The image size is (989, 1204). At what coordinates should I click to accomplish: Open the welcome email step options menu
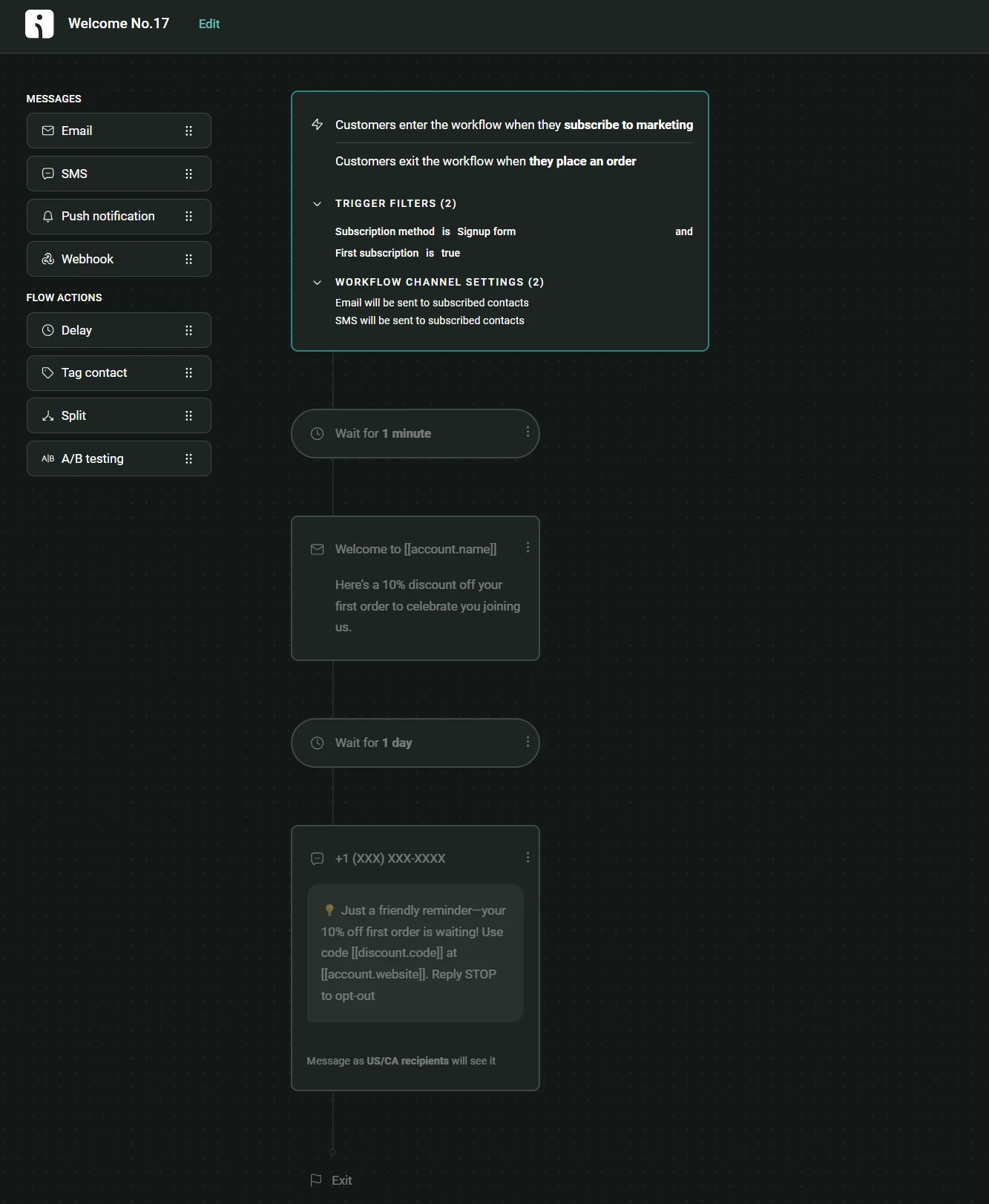coord(528,547)
